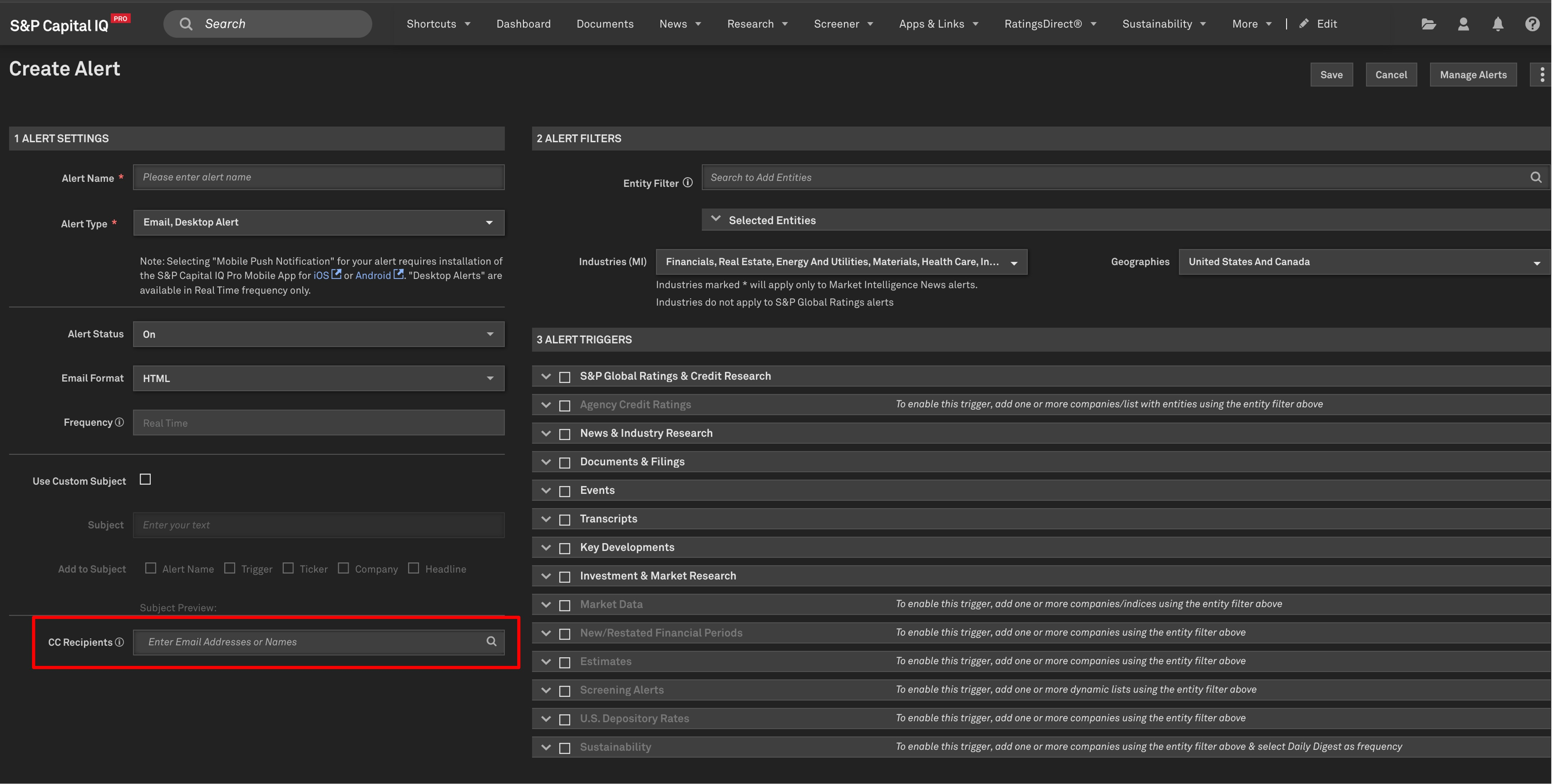Open the Android app link
The image size is (1552, 784).
373,275
